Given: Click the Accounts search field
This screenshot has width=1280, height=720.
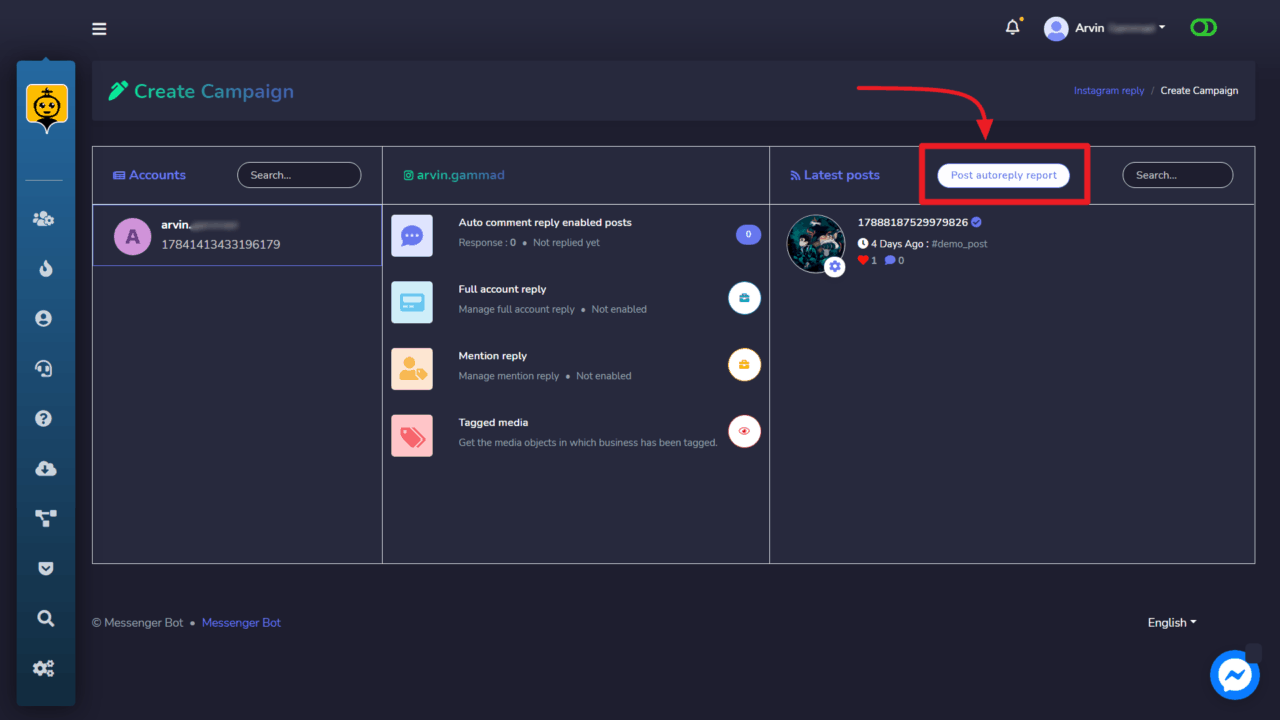Looking at the screenshot, I should 298,175.
